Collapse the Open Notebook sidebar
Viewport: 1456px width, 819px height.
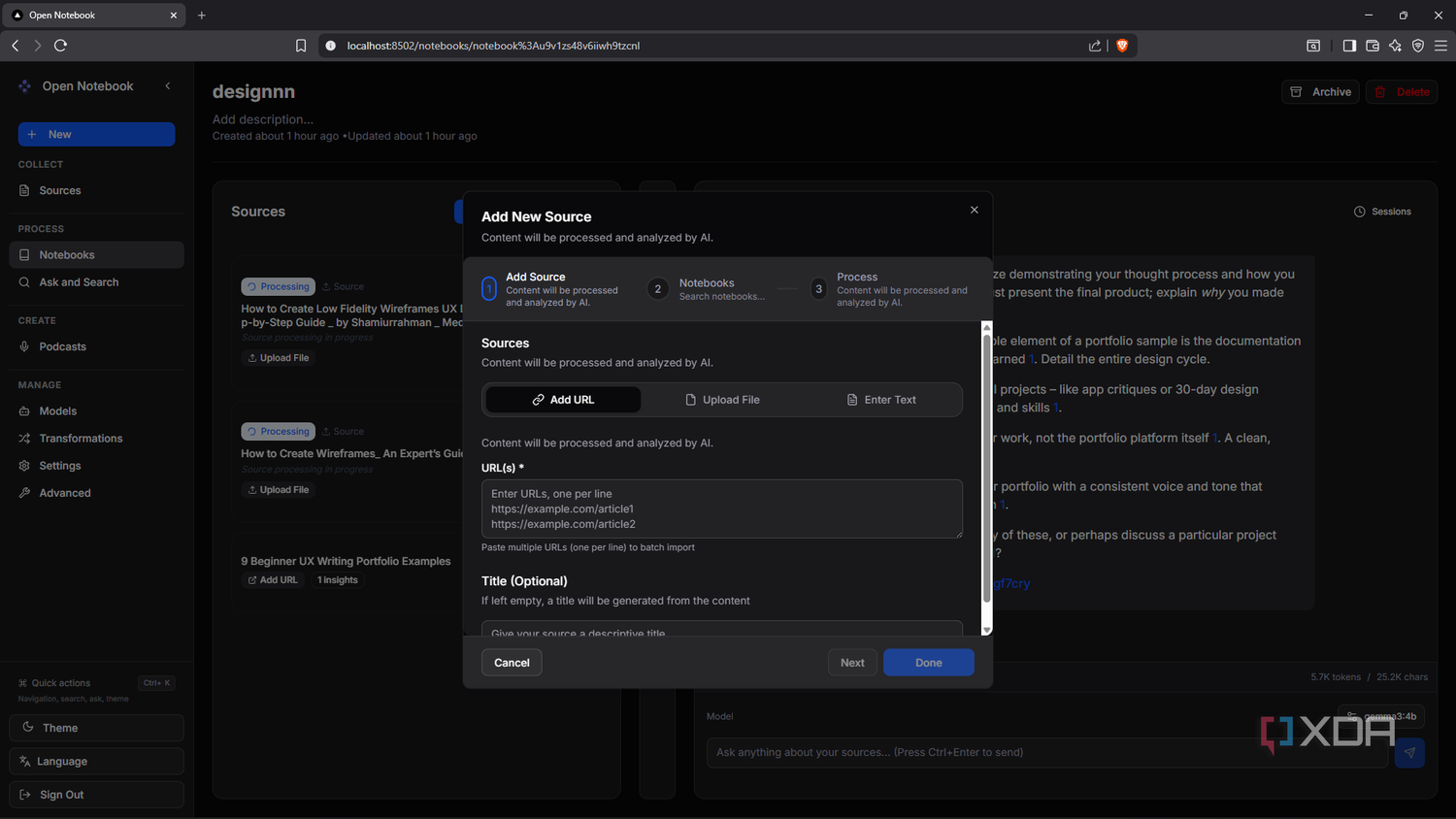(168, 86)
